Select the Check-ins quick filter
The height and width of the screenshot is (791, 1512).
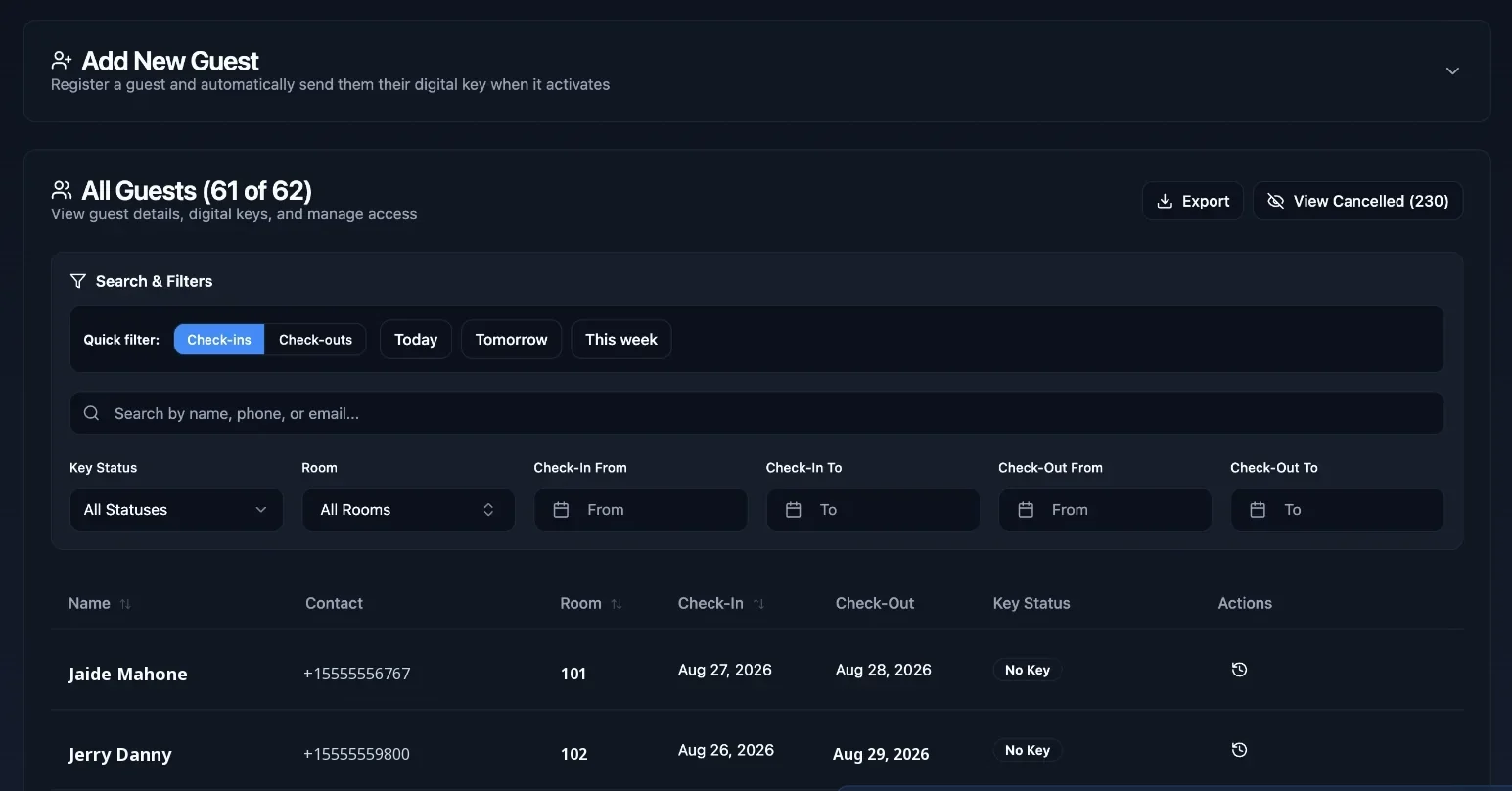click(x=219, y=340)
